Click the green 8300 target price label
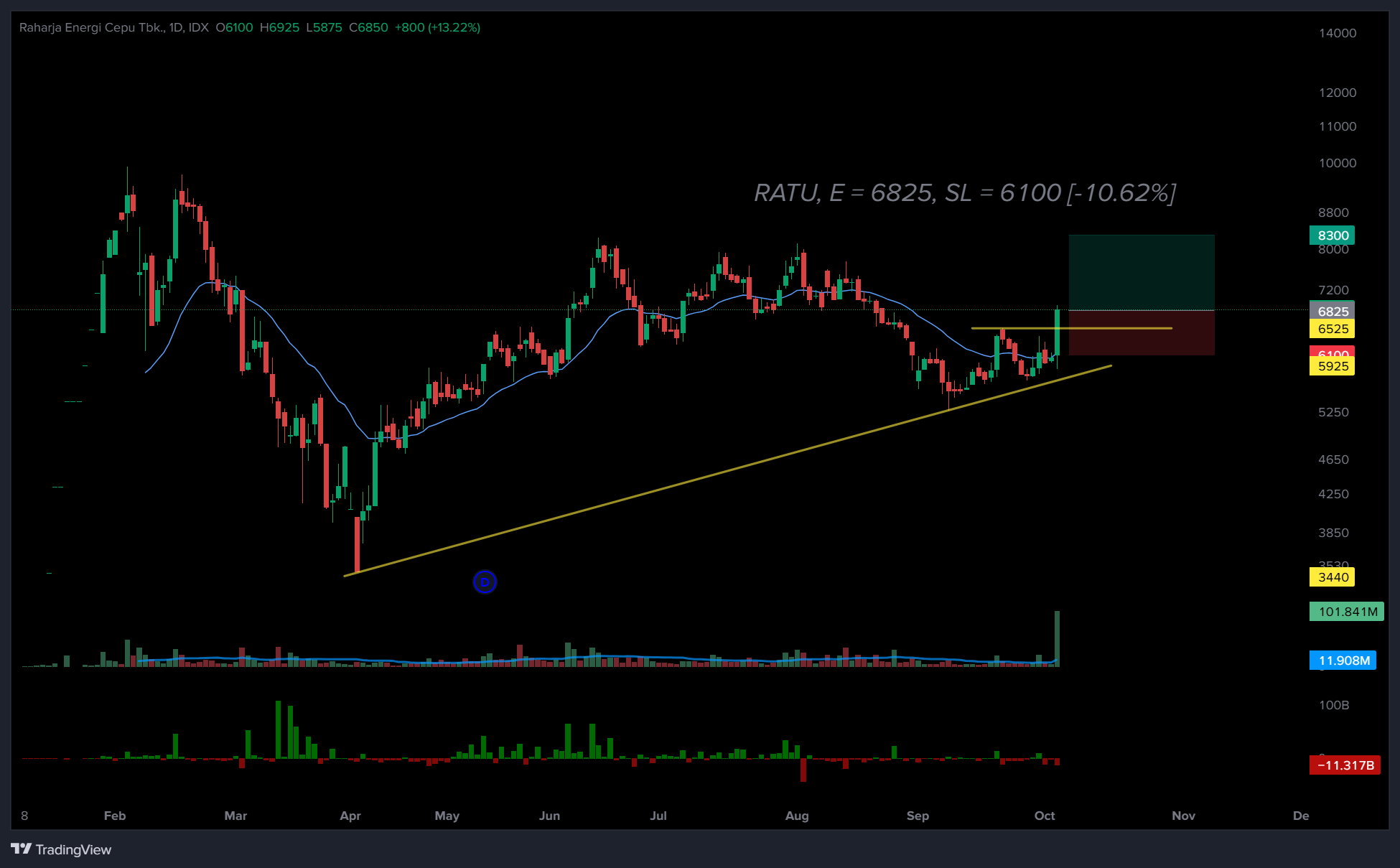1400x868 pixels. coord(1332,235)
